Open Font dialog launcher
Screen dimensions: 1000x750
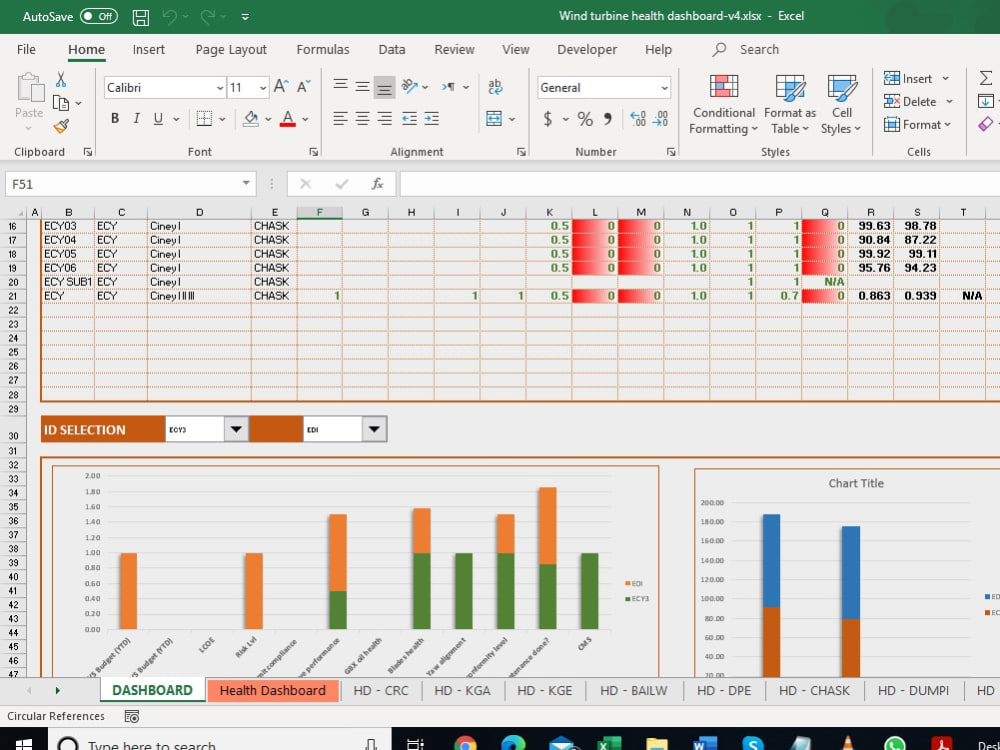[x=313, y=152]
